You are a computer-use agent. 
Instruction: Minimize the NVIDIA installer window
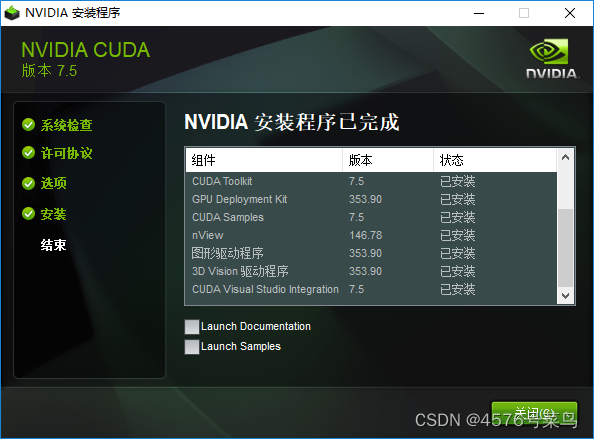click(x=479, y=13)
